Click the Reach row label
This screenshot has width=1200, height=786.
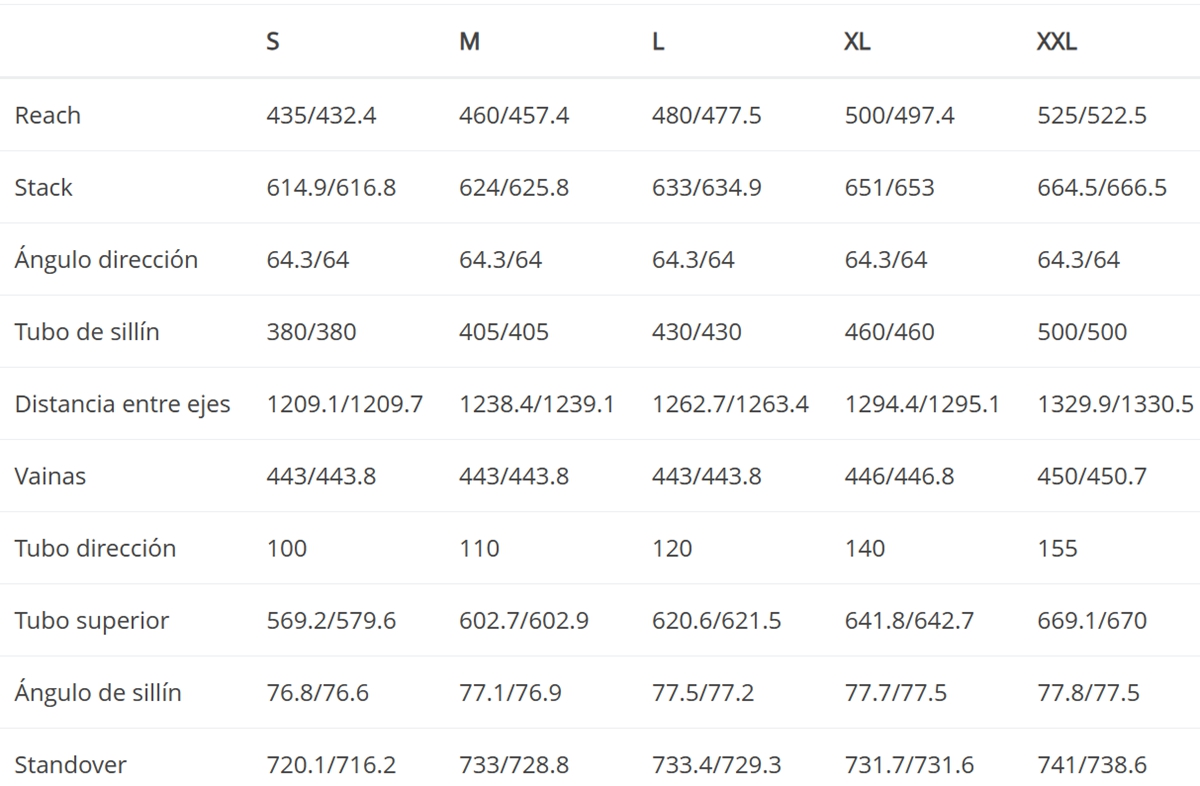coord(47,115)
